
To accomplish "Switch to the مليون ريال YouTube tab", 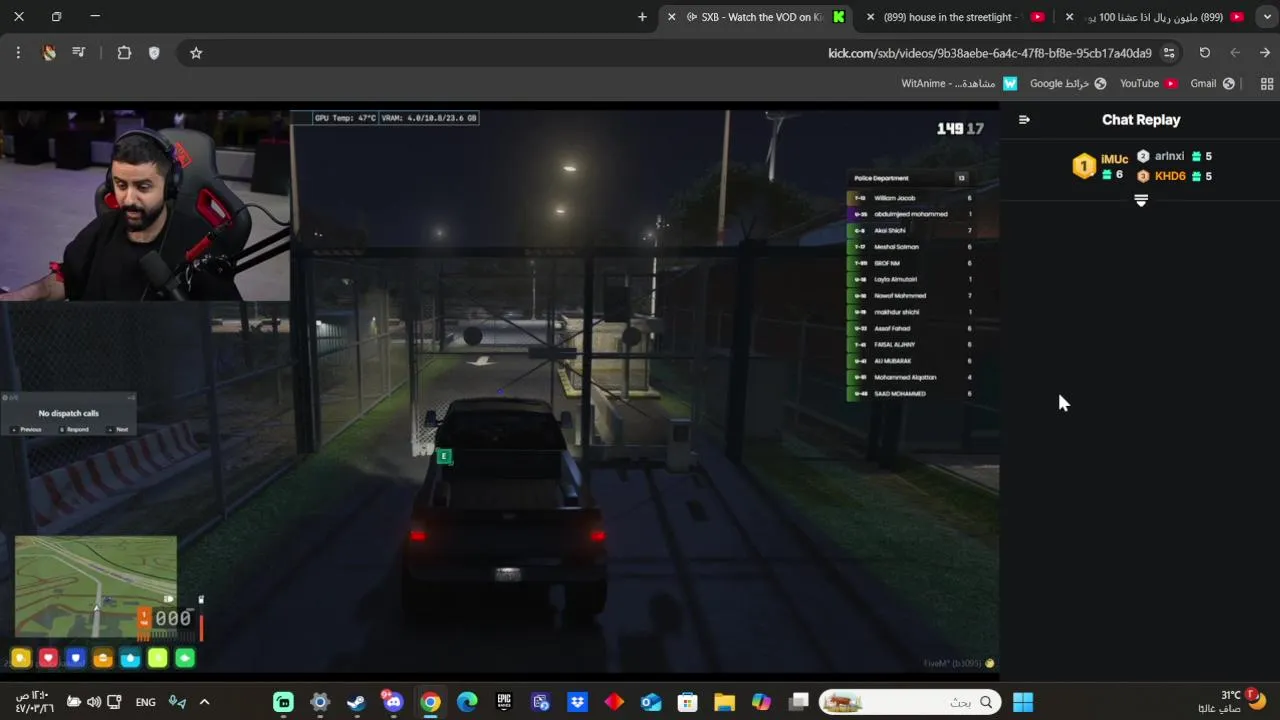I will tap(1155, 17).
